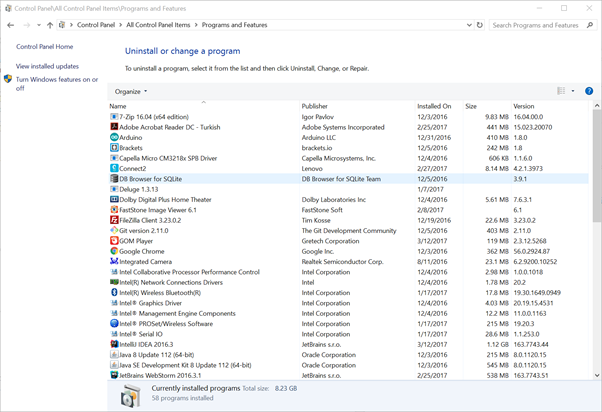Click the Git version 2.11.0 icon
The height and width of the screenshot is (412, 602).
(114, 230)
